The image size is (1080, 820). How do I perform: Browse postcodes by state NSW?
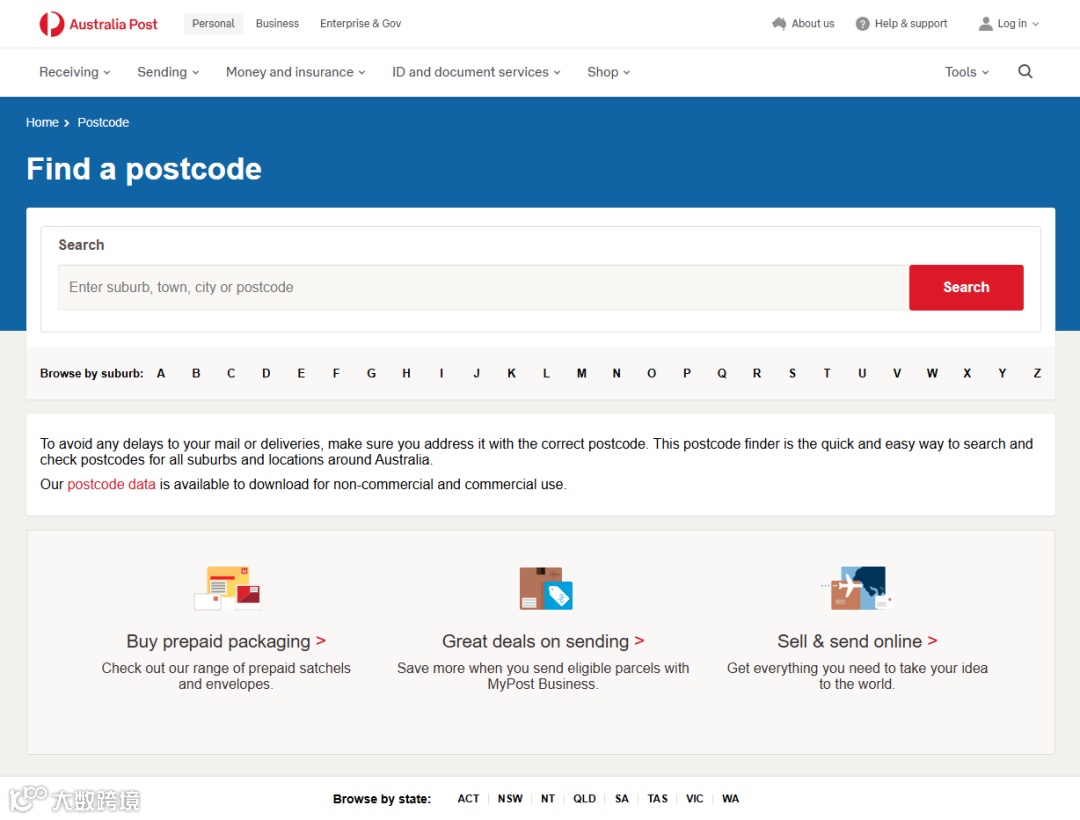pos(510,799)
